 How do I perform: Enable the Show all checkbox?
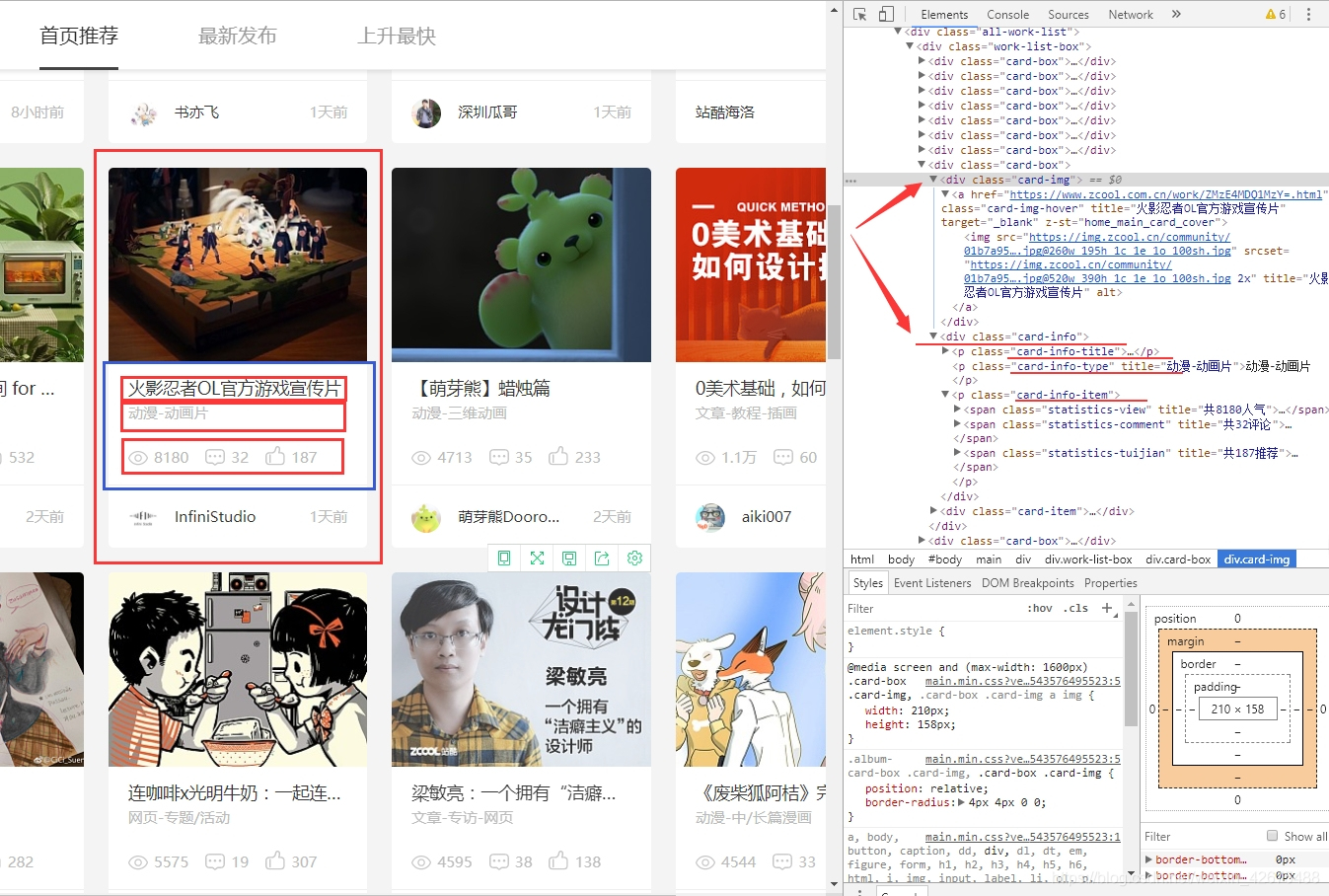click(1273, 836)
